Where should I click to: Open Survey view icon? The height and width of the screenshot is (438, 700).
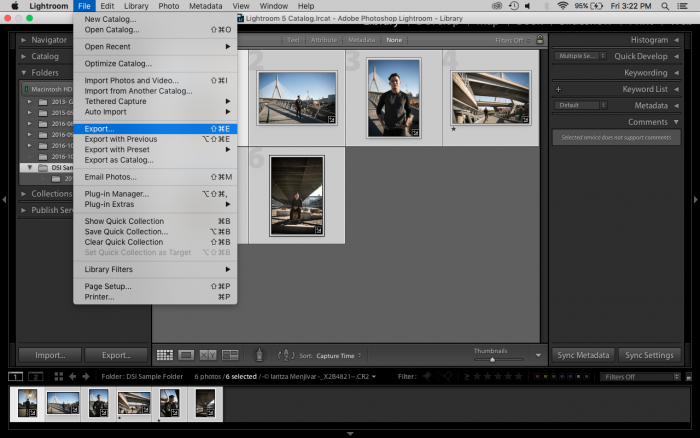click(230, 355)
